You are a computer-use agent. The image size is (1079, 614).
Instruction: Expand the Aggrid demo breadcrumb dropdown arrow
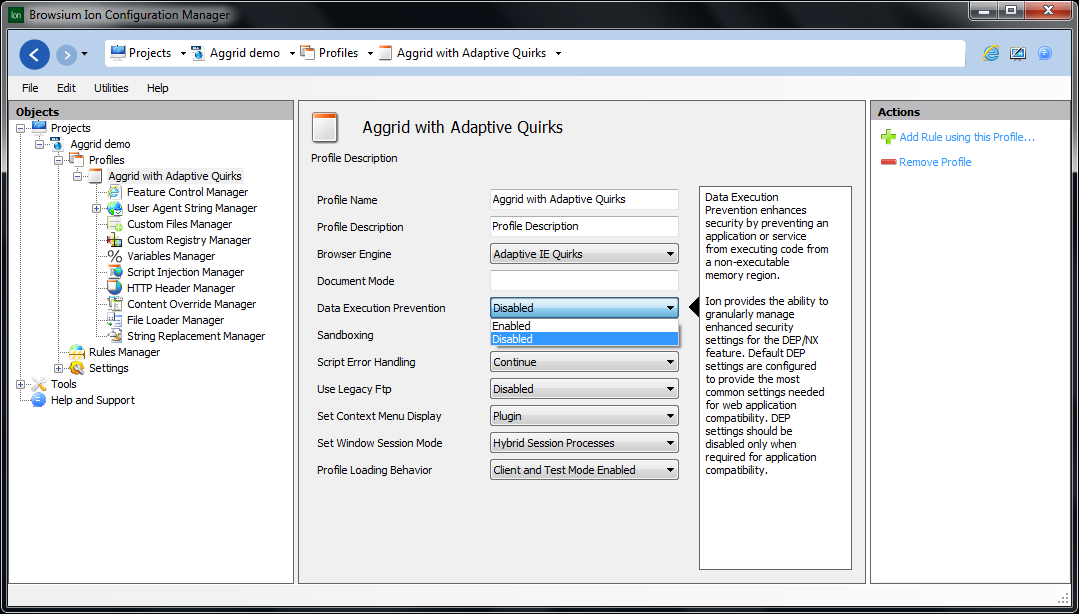292,53
